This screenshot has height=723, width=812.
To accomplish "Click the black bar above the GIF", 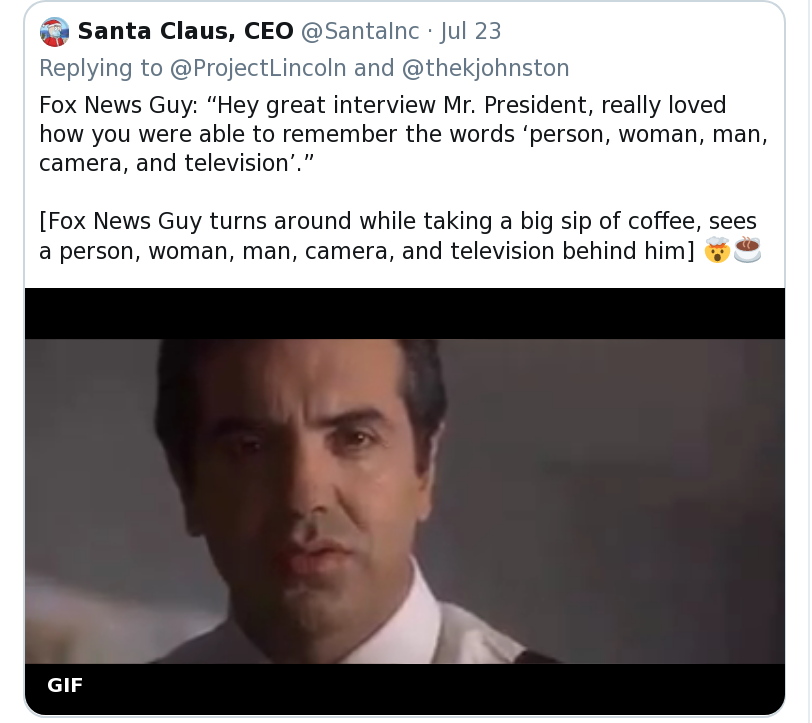I will (x=404, y=313).
